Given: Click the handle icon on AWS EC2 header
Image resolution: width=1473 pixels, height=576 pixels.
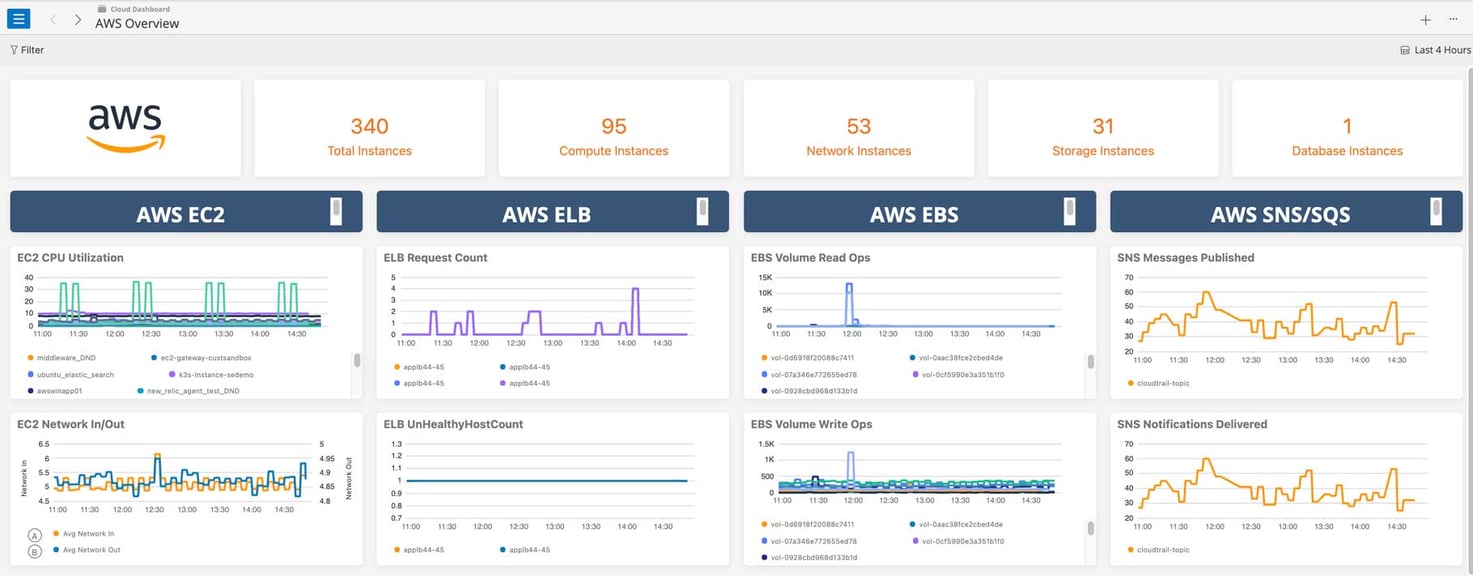Looking at the screenshot, I should (x=337, y=210).
